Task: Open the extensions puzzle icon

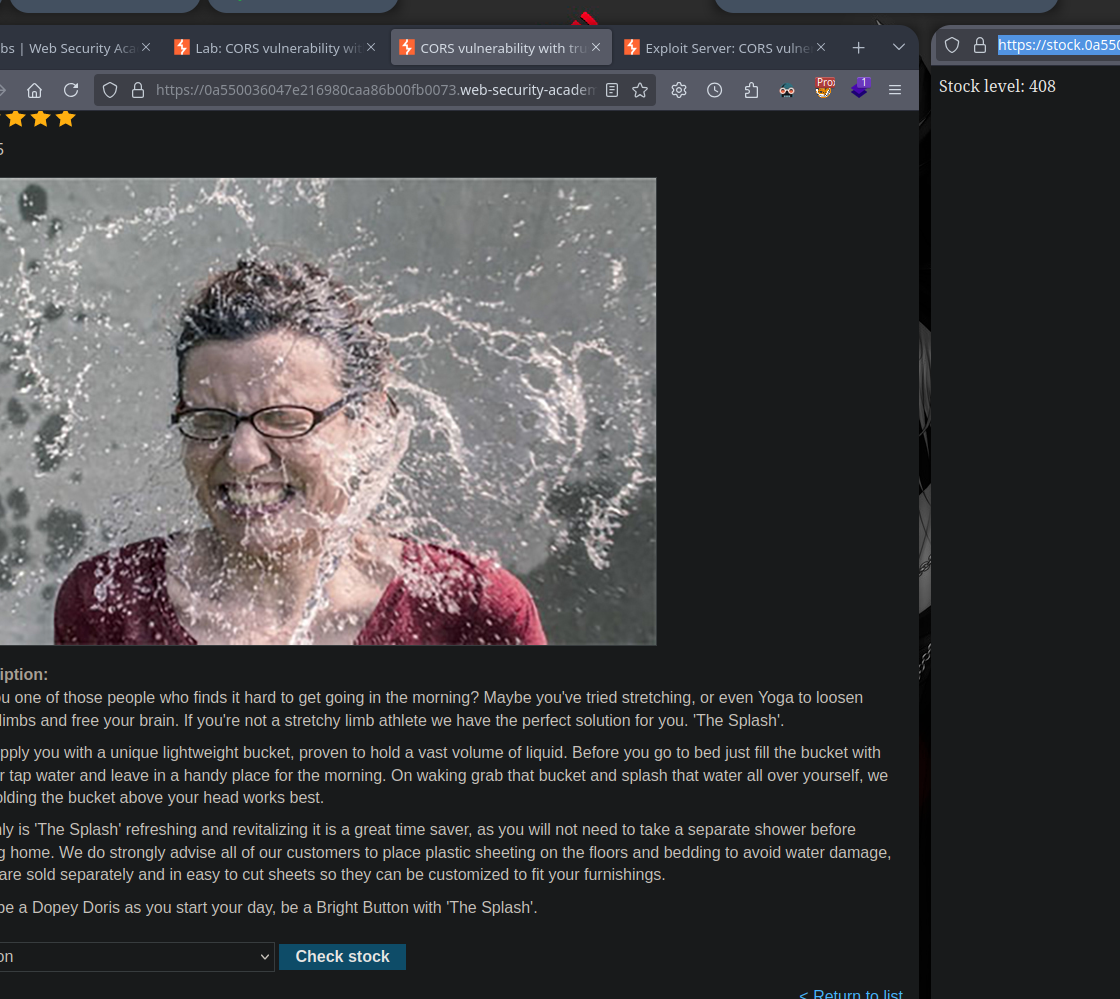Action: (x=751, y=90)
